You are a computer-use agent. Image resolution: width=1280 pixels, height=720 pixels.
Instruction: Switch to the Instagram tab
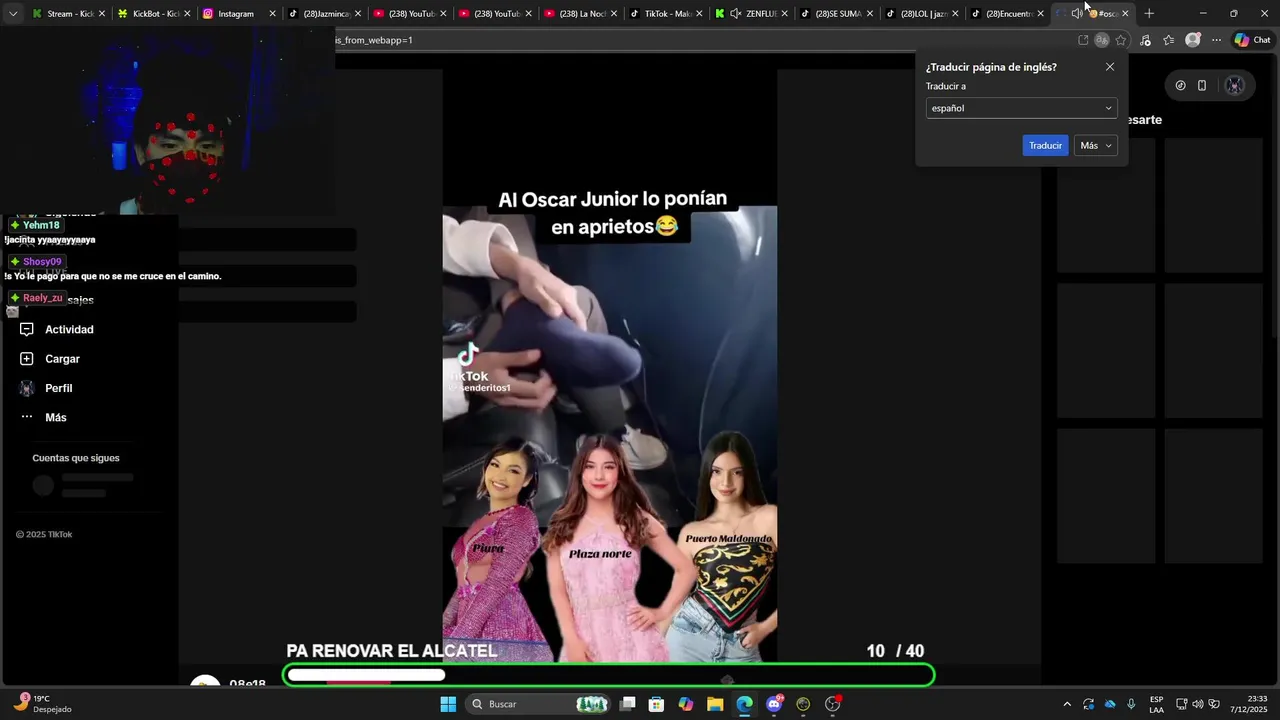click(239, 13)
